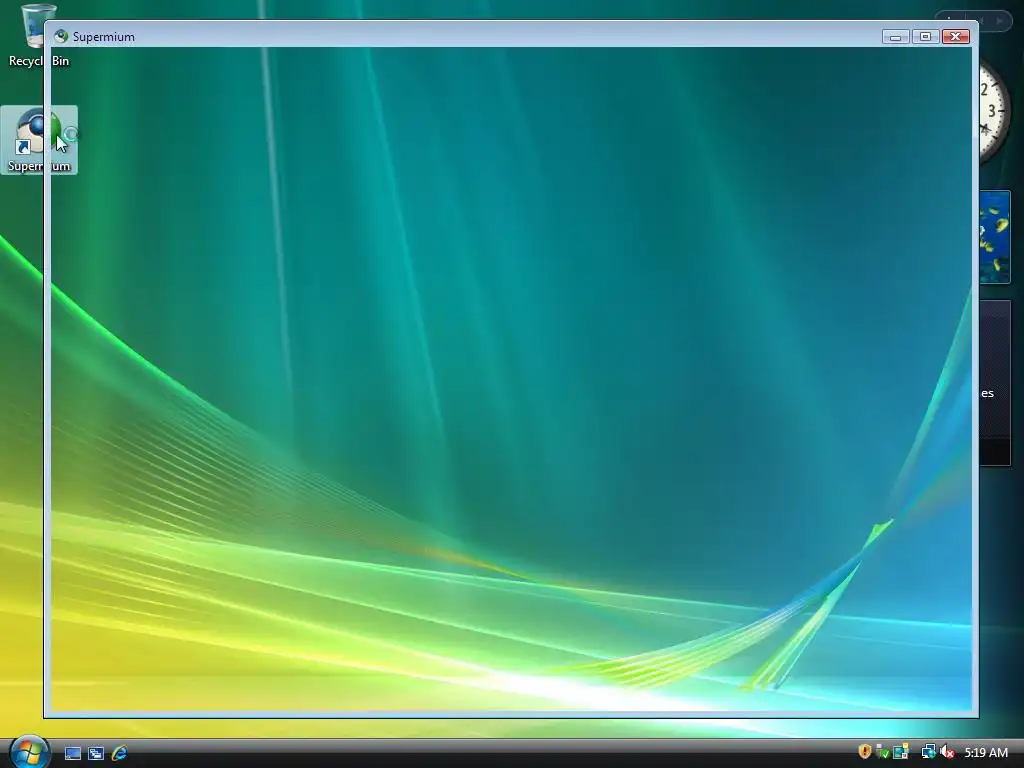This screenshot has height=768, width=1024.
Task: Open the Windows Security shield tray alert
Action: coord(865,752)
